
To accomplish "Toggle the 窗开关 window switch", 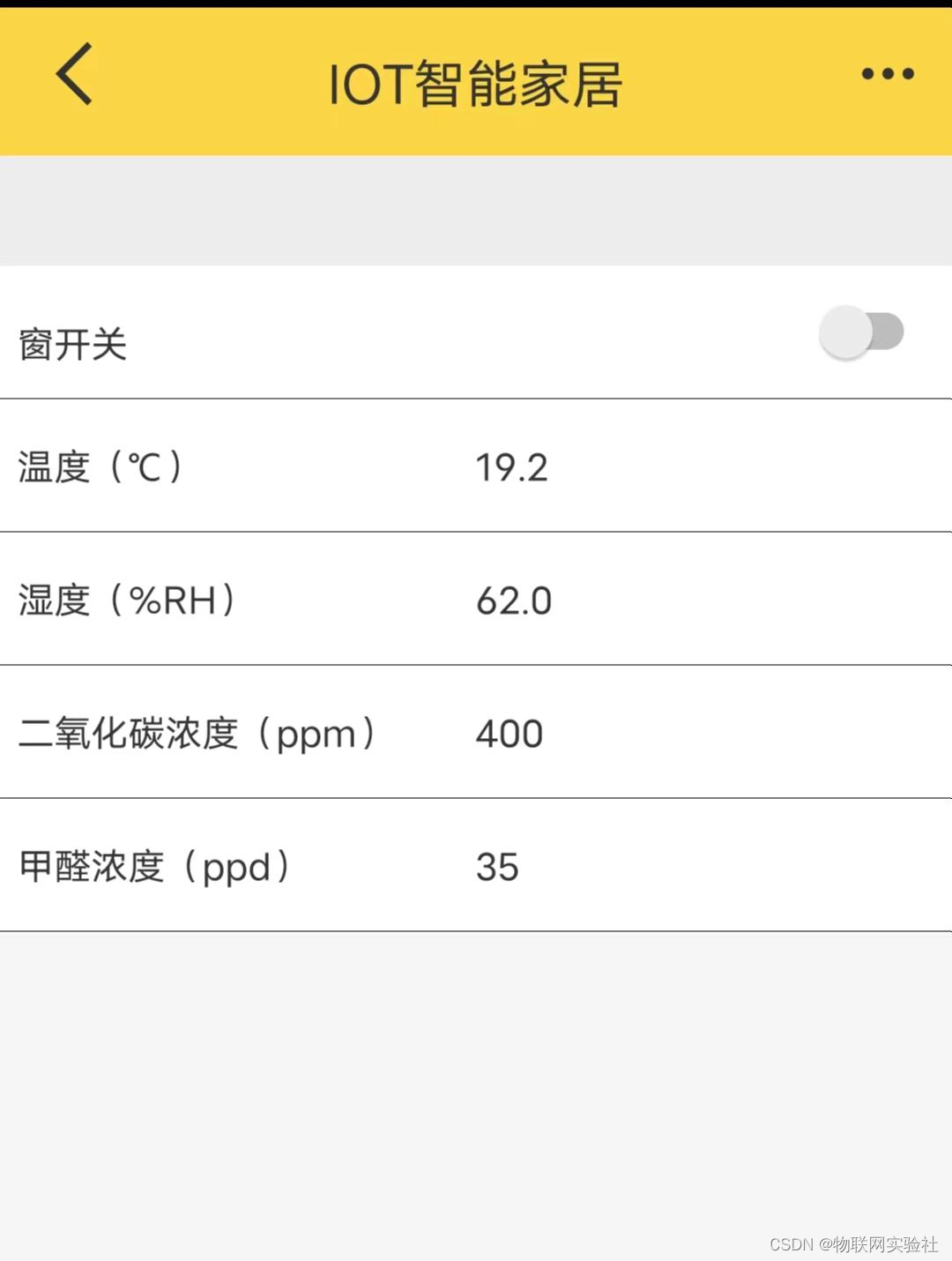I will point(861,332).
